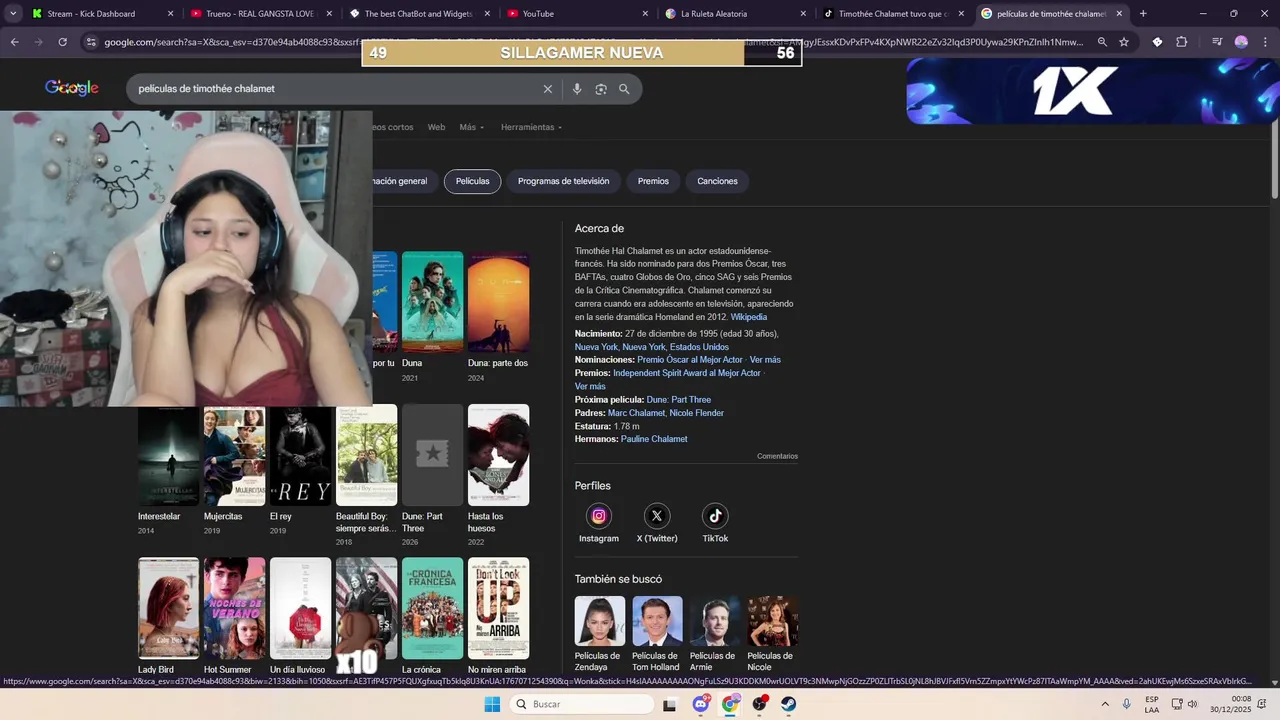Open Discord from the taskbar
Image resolution: width=1280 pixels, height=720 pixels.
coord(701,704)
